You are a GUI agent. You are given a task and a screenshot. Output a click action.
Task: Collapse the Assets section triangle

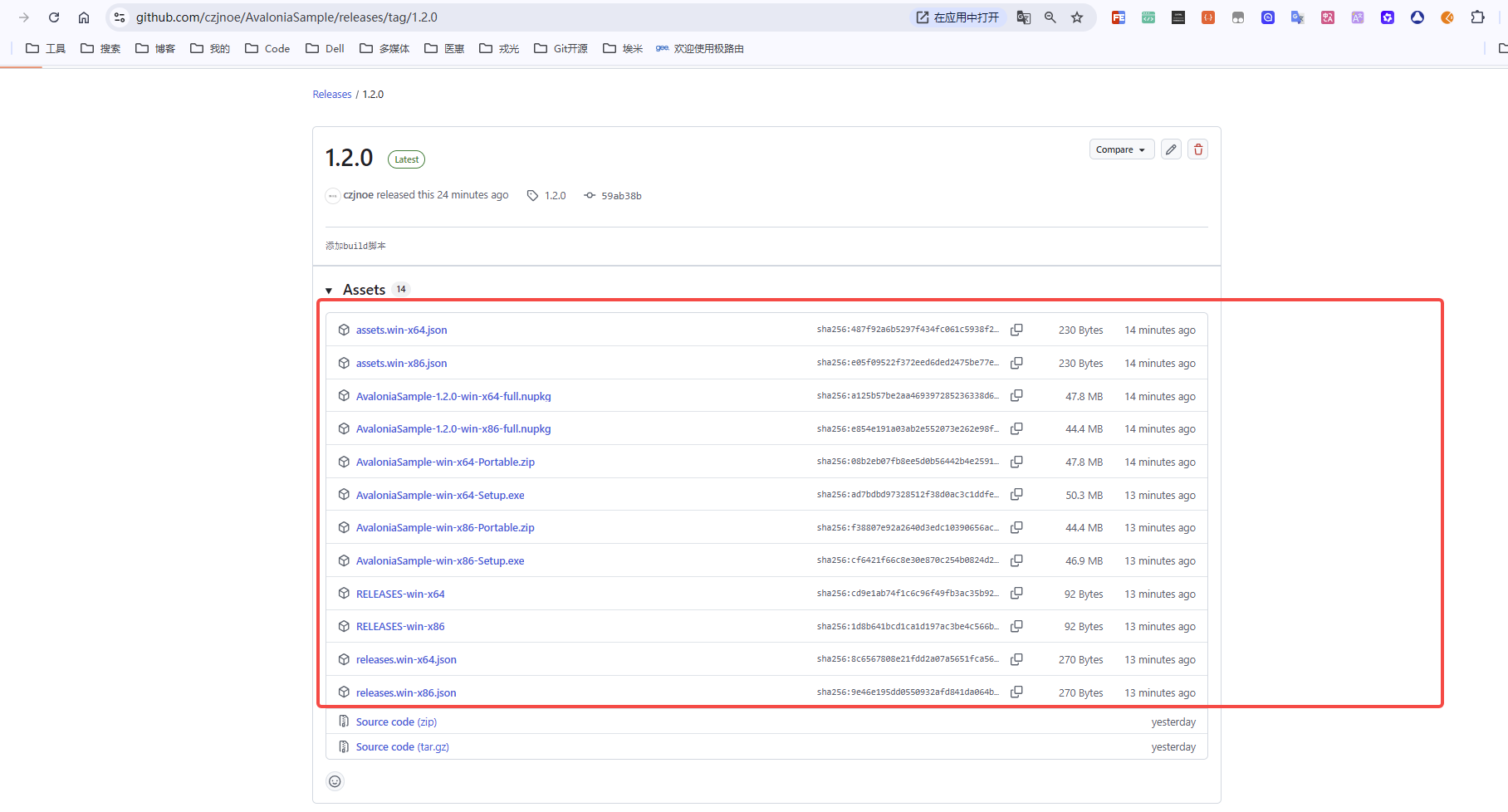pyautogui.click(x=329, y=291)
